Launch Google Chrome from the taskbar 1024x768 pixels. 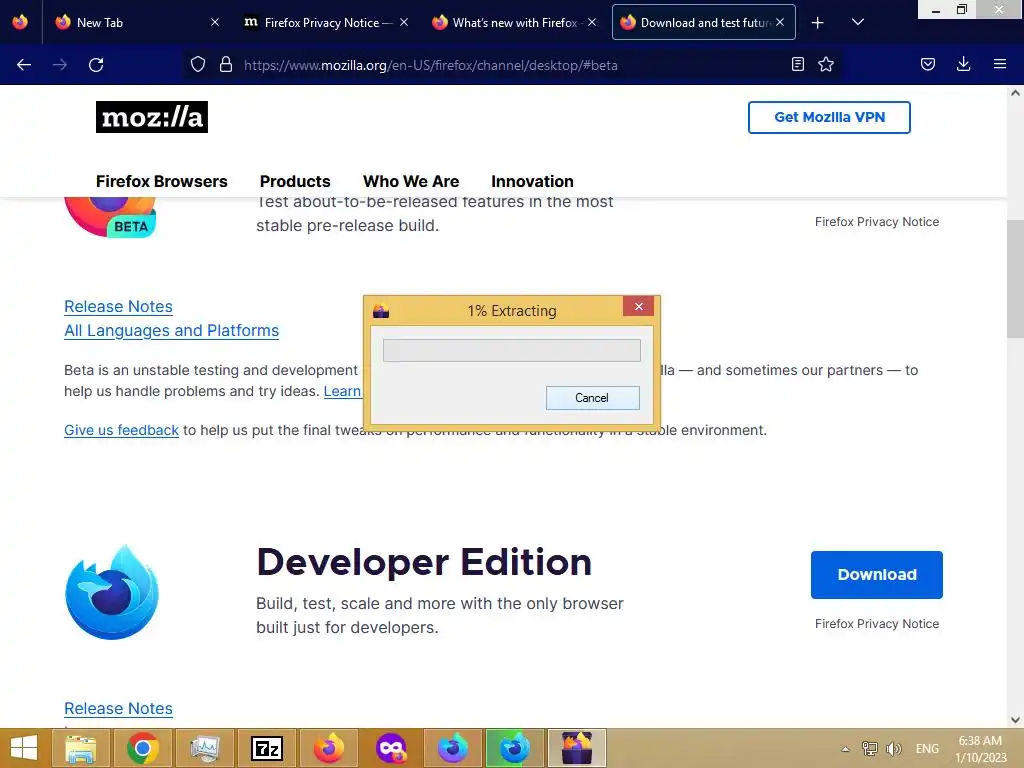142,748
